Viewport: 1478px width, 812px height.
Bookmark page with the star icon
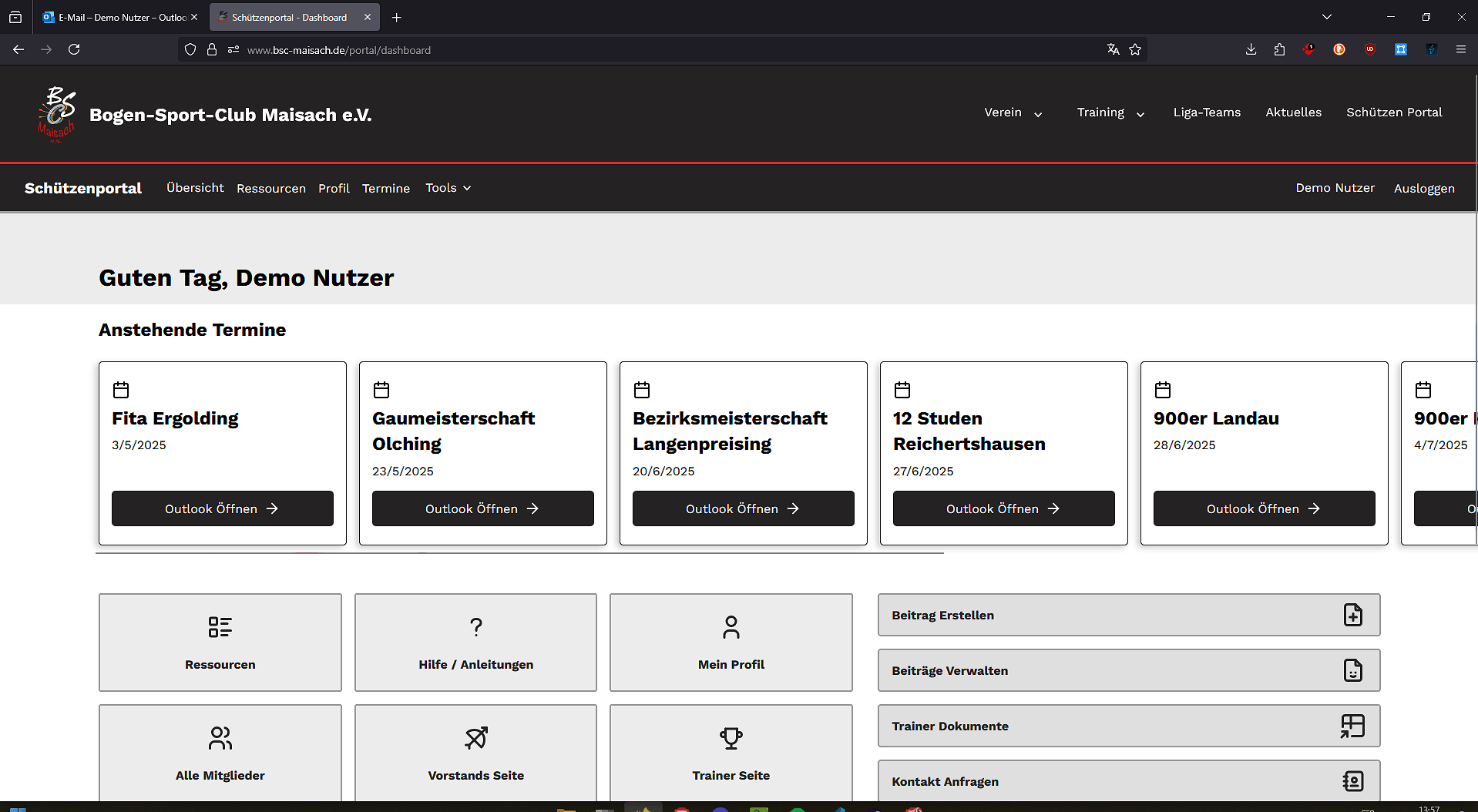[1135, 49]
